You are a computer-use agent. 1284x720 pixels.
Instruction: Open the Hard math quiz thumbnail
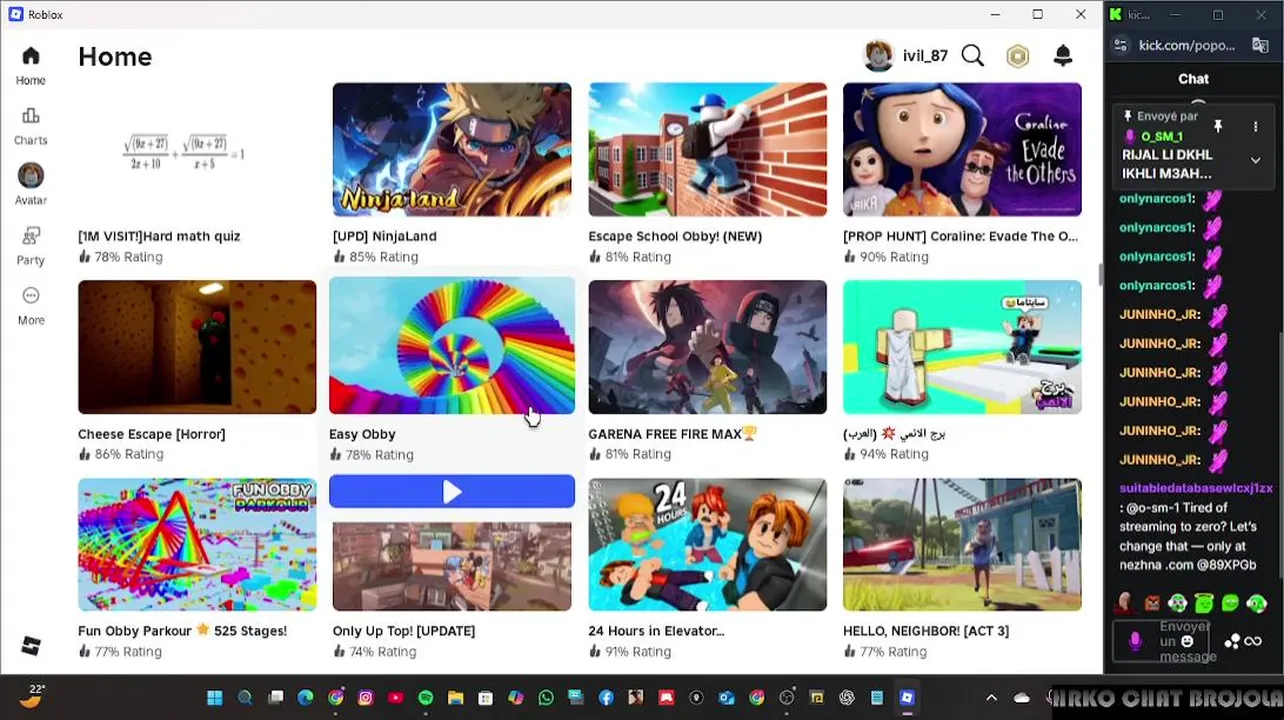[197, 150]
